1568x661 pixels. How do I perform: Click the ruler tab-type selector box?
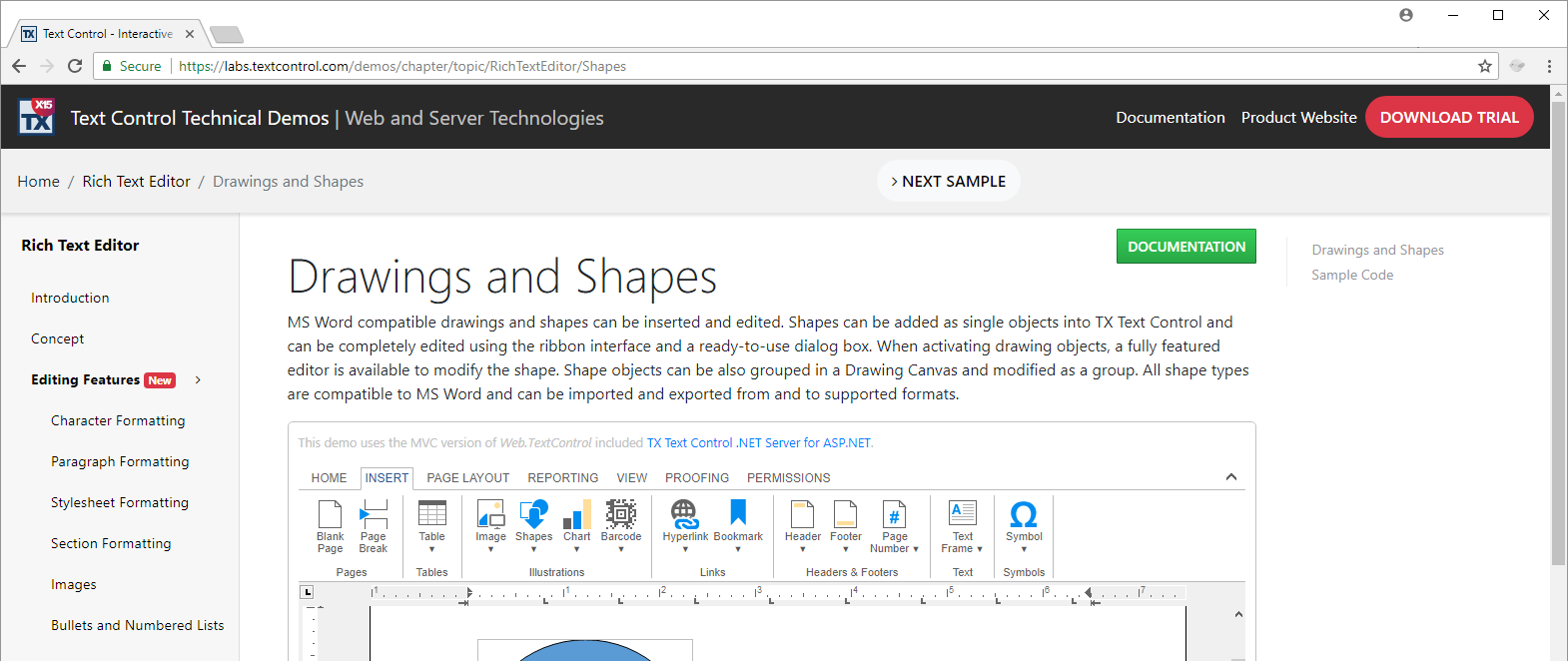[x=307, y=592]
